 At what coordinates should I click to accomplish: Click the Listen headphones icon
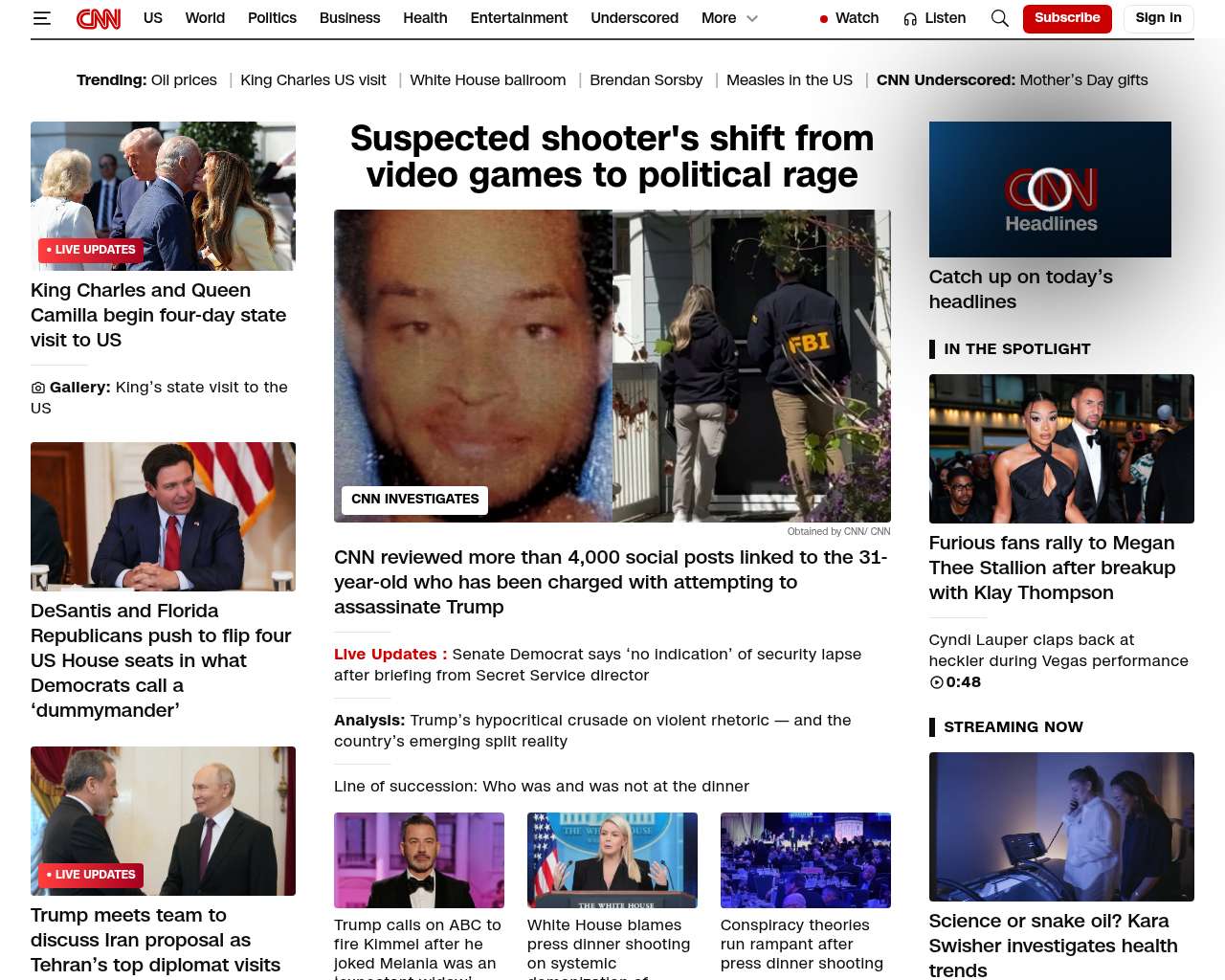point(910,19)
